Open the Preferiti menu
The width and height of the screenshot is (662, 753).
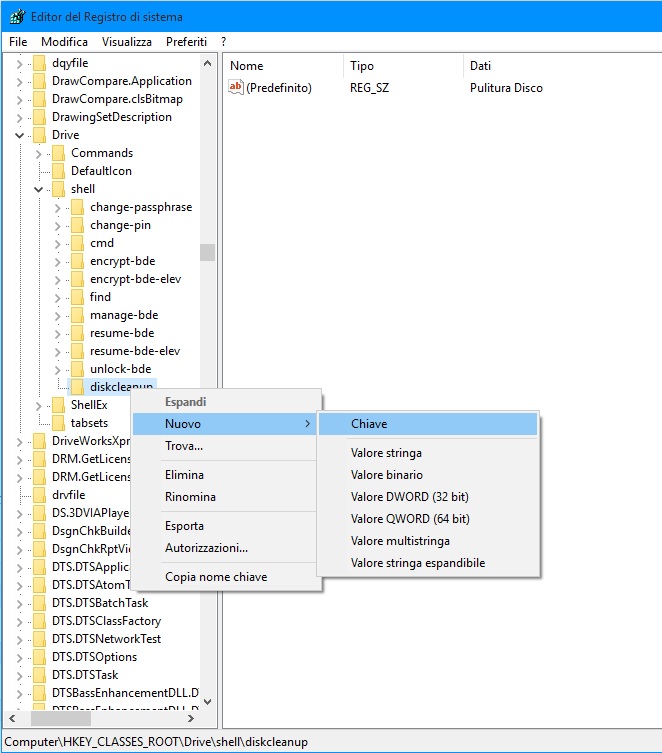click(x=186, y=42)
